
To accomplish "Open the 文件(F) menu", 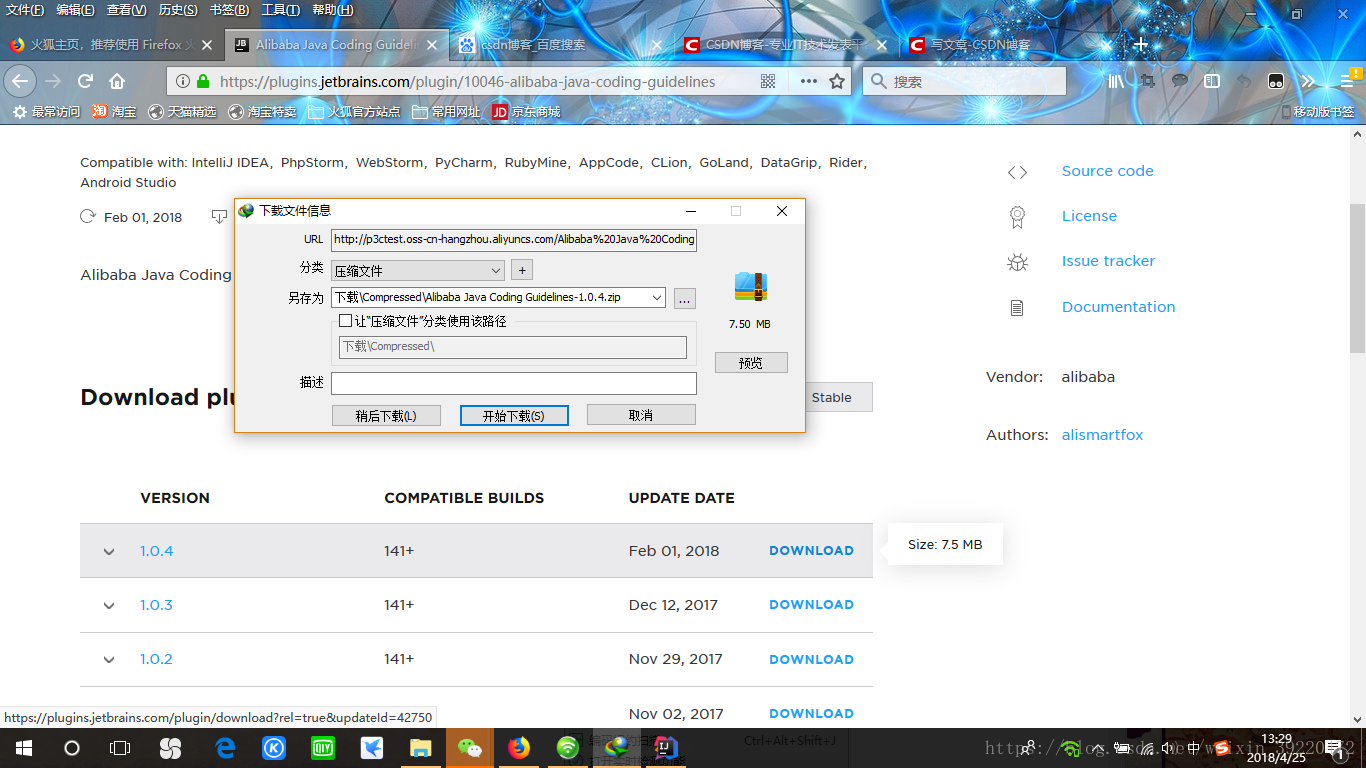I will [25, 10].
